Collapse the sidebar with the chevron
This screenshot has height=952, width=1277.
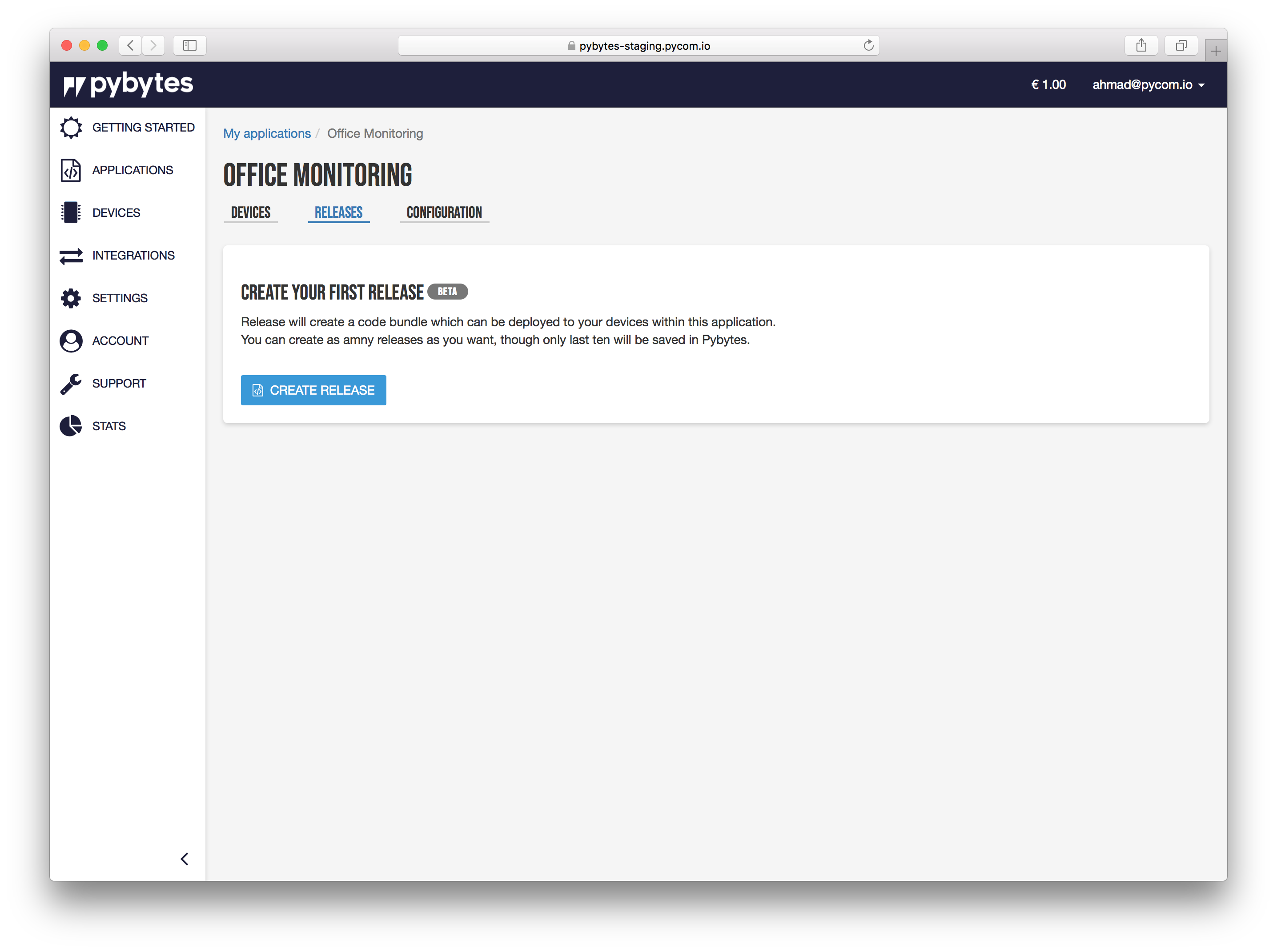click(185, 859)
